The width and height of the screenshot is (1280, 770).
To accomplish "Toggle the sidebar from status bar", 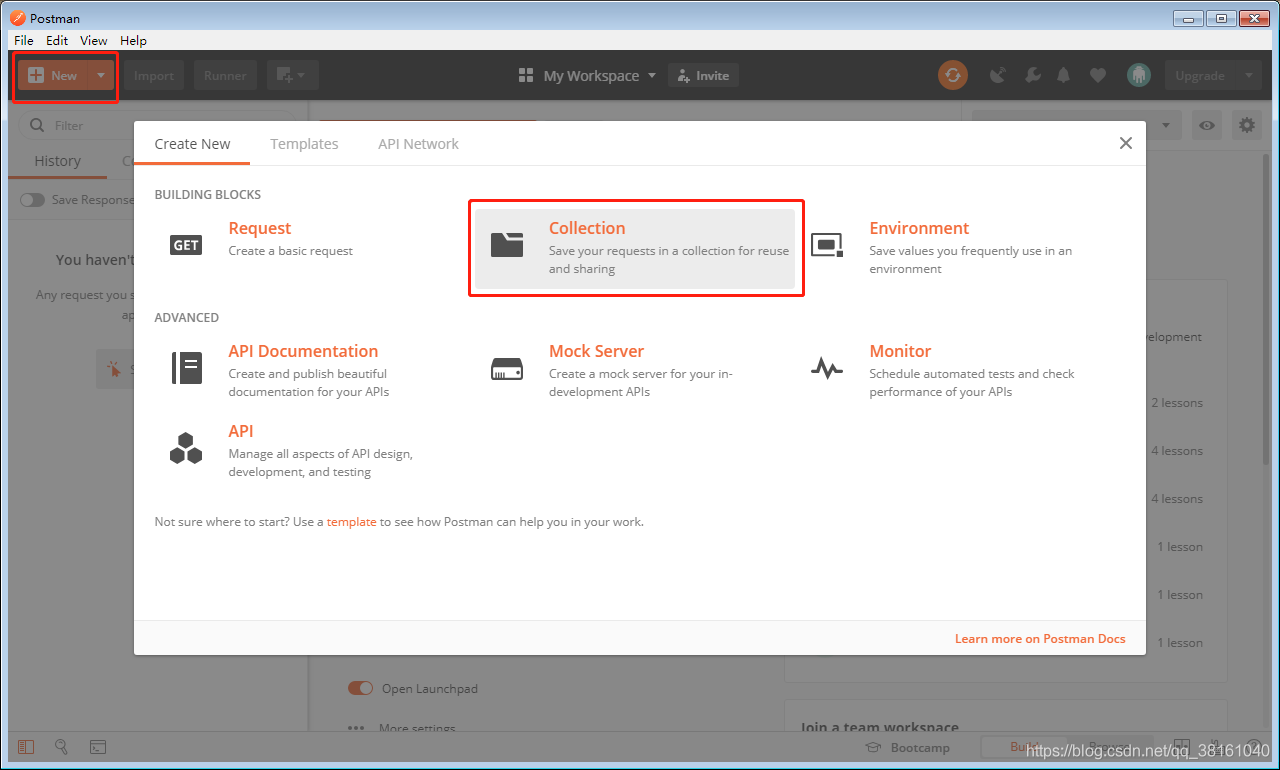I will tap(26, 746).
